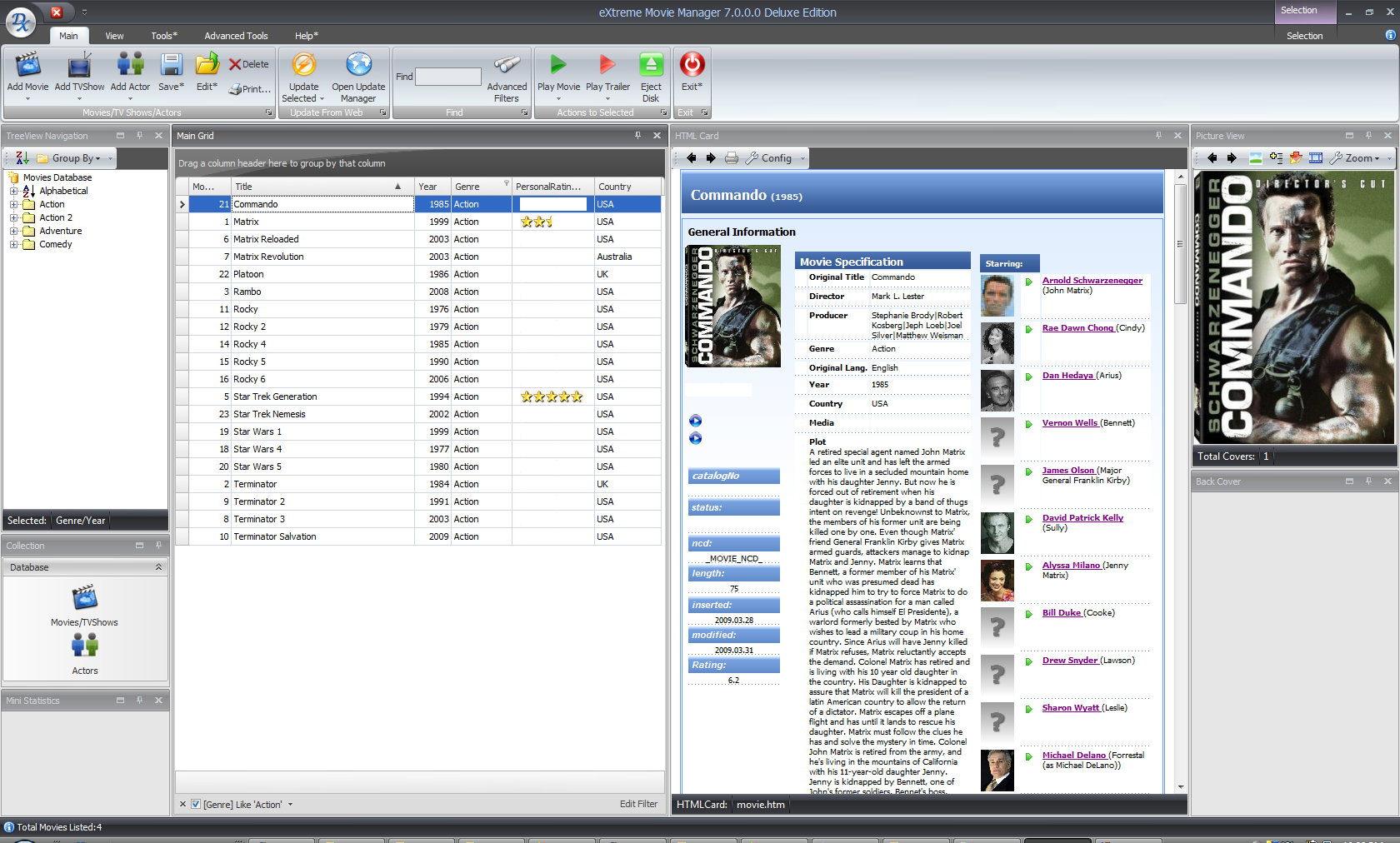
Task: Click the Eject Disk icon
Action: pyautogui.click(x=651, y=65)
